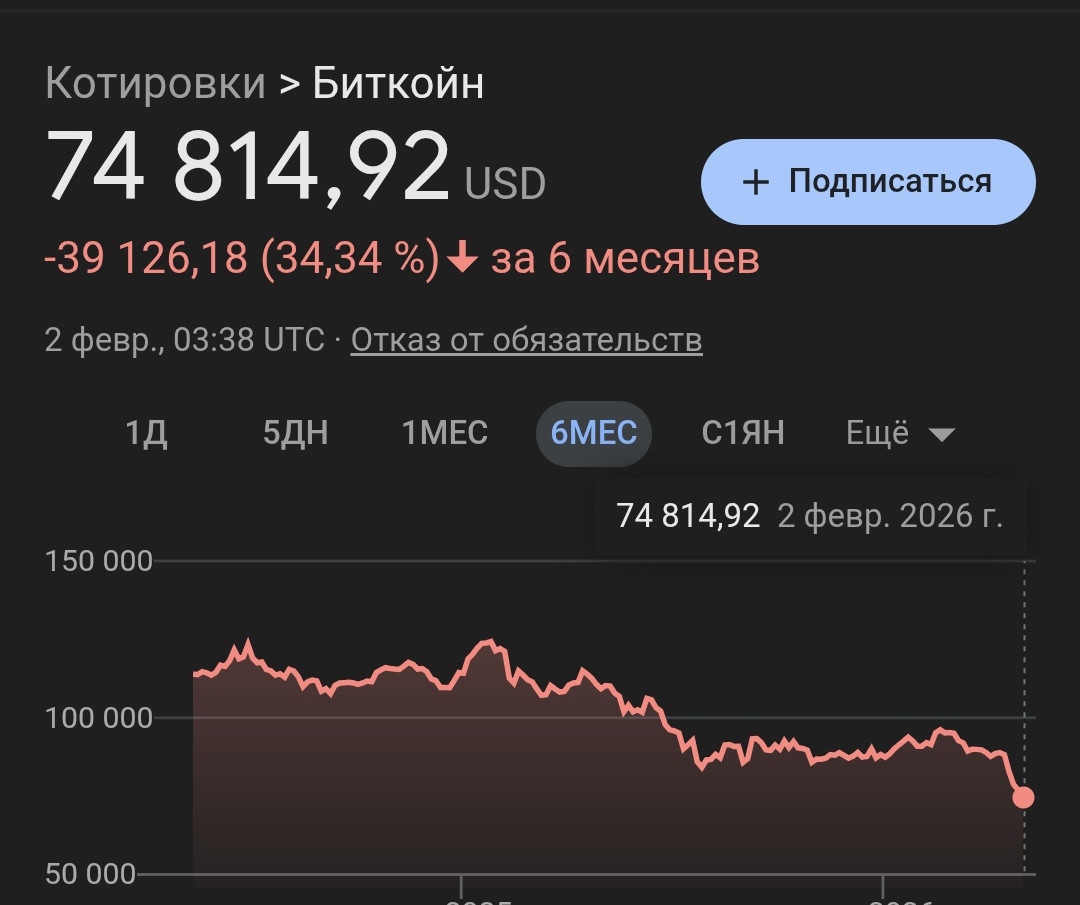Click the за 6 месяцев period text
This screenshot has height=905, width=1080.
pos(625,259)
